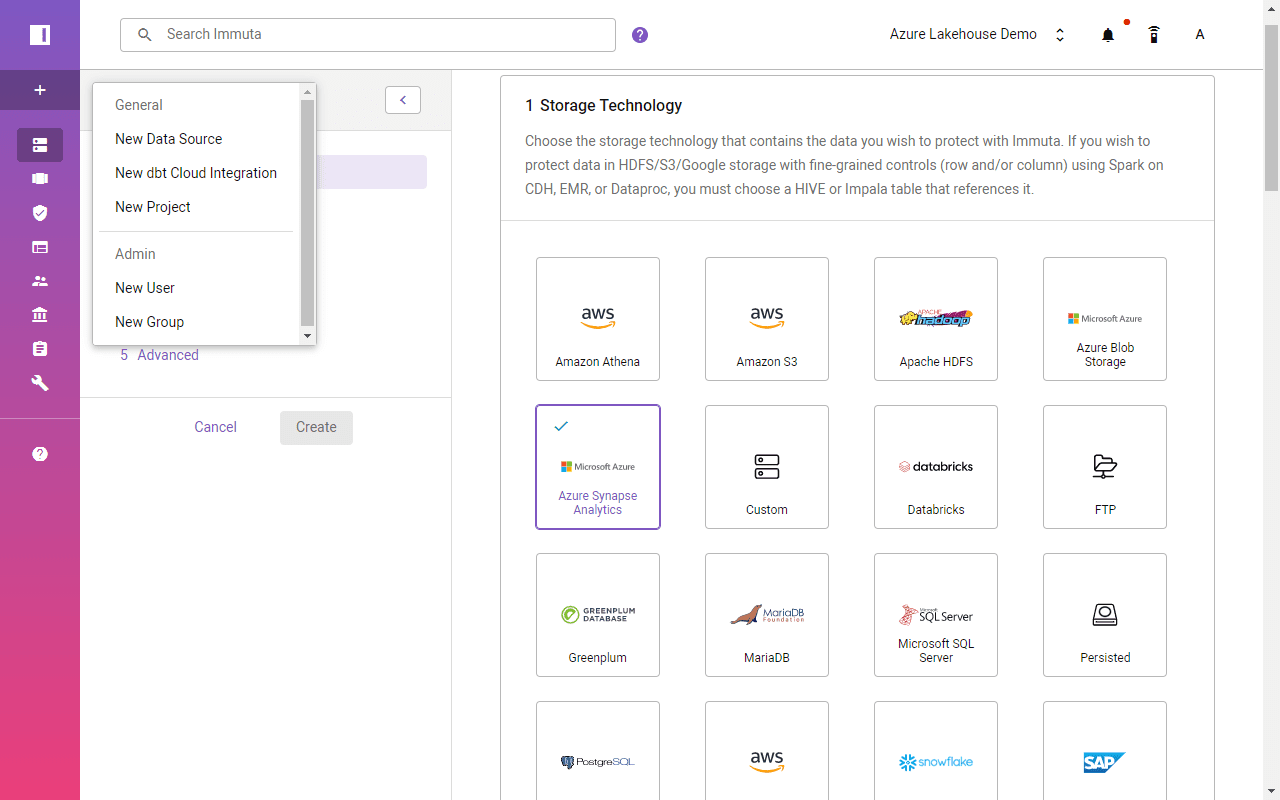Open the Governance building sidebar icon

(40, 315)
